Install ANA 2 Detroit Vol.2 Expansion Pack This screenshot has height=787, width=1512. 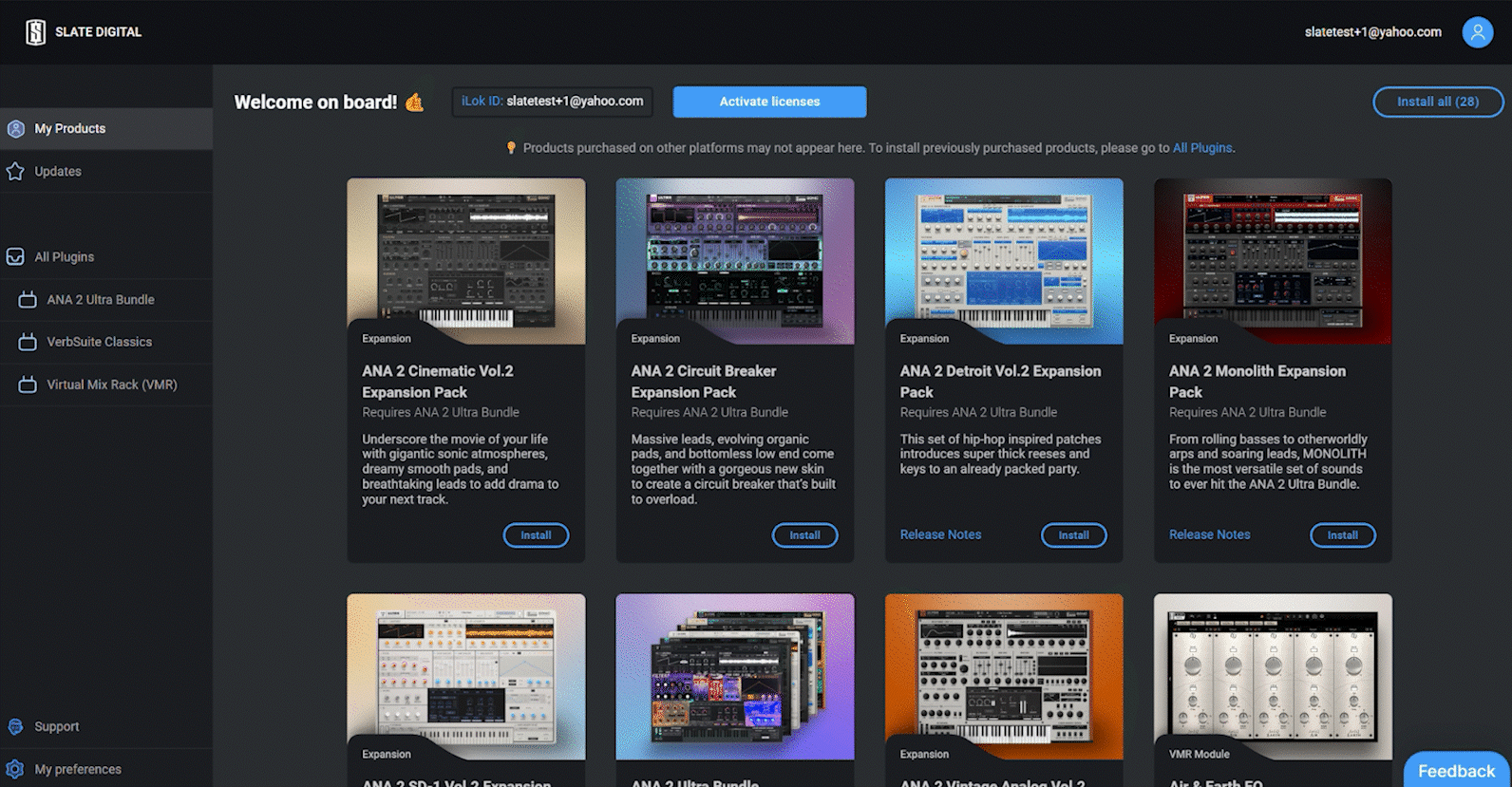pos(1073,535)
